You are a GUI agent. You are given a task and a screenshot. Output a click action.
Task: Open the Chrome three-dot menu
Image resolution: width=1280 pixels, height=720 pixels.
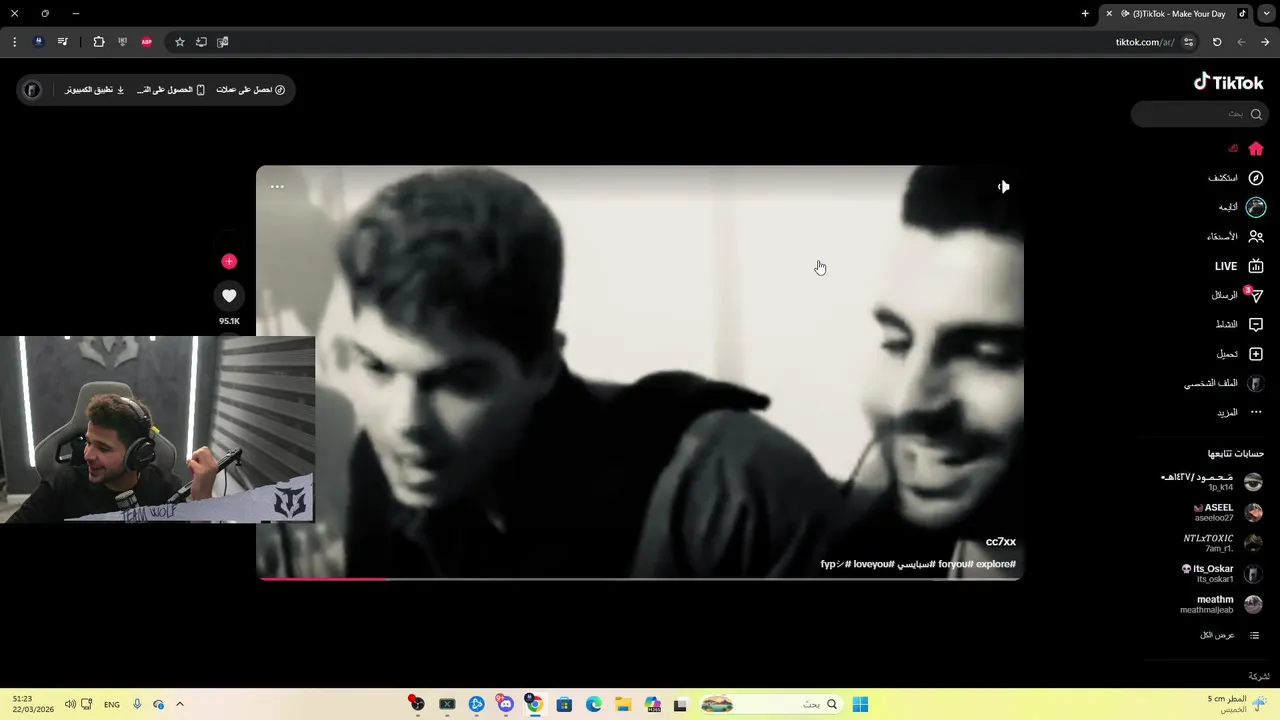pyautogui.click(x=14, y=42)
